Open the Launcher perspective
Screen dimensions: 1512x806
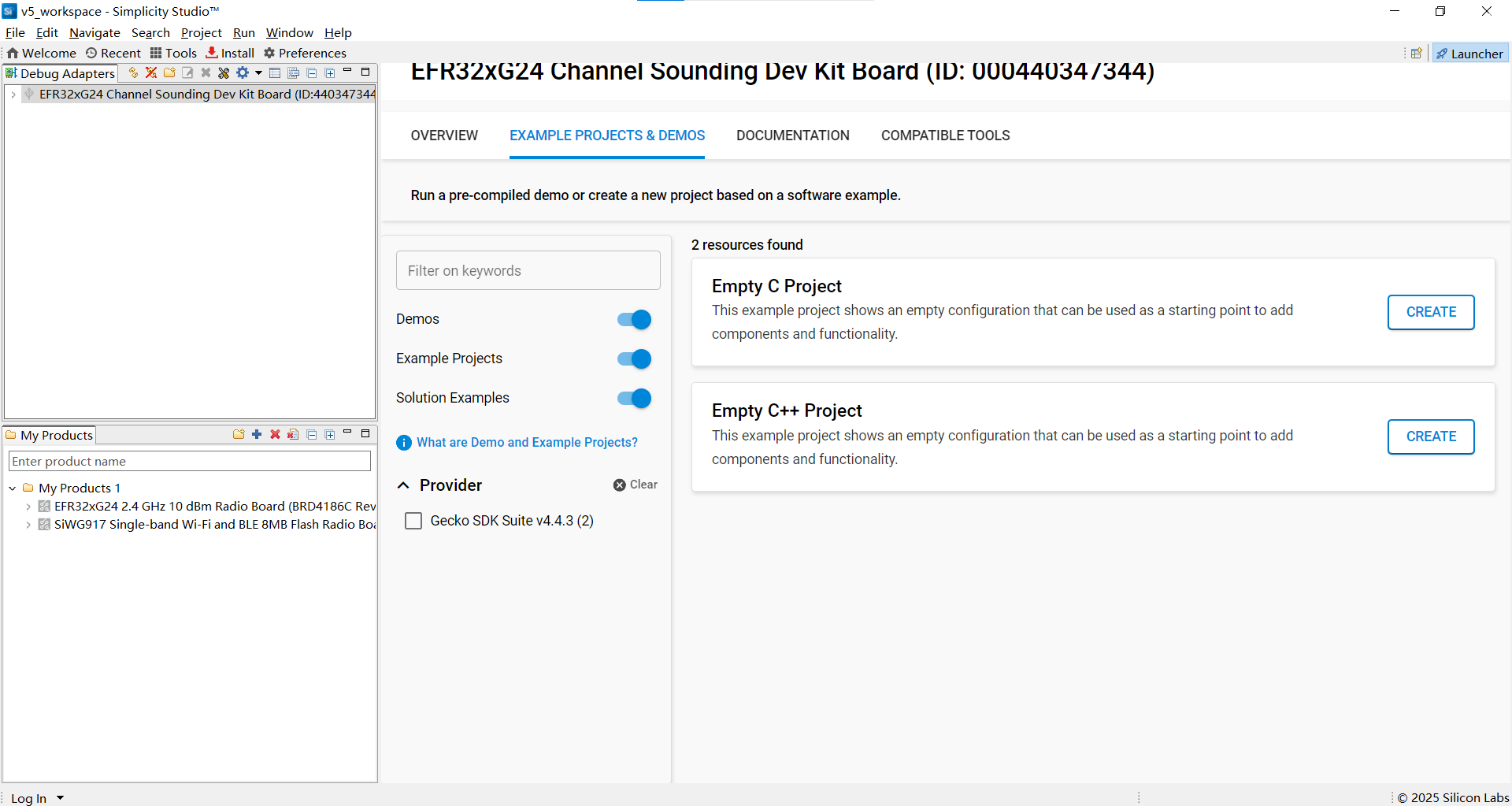pos(1470,54)
